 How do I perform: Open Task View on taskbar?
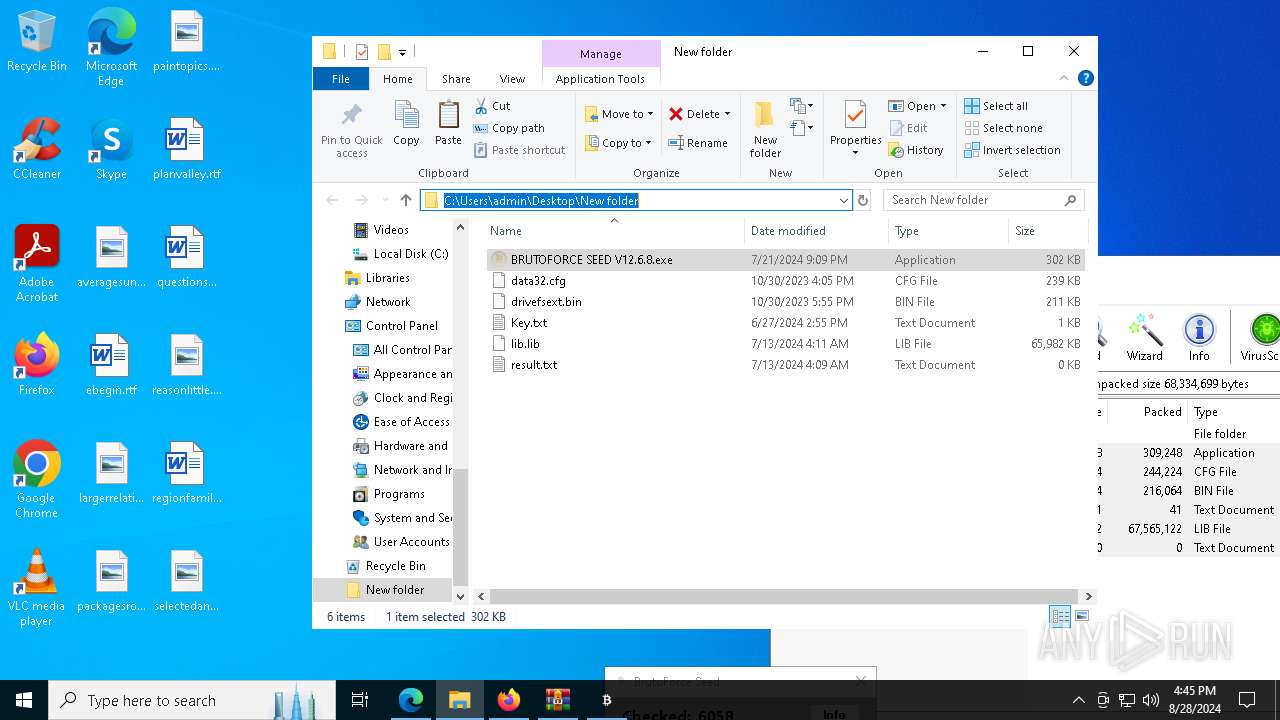click(x=360, y=700)
